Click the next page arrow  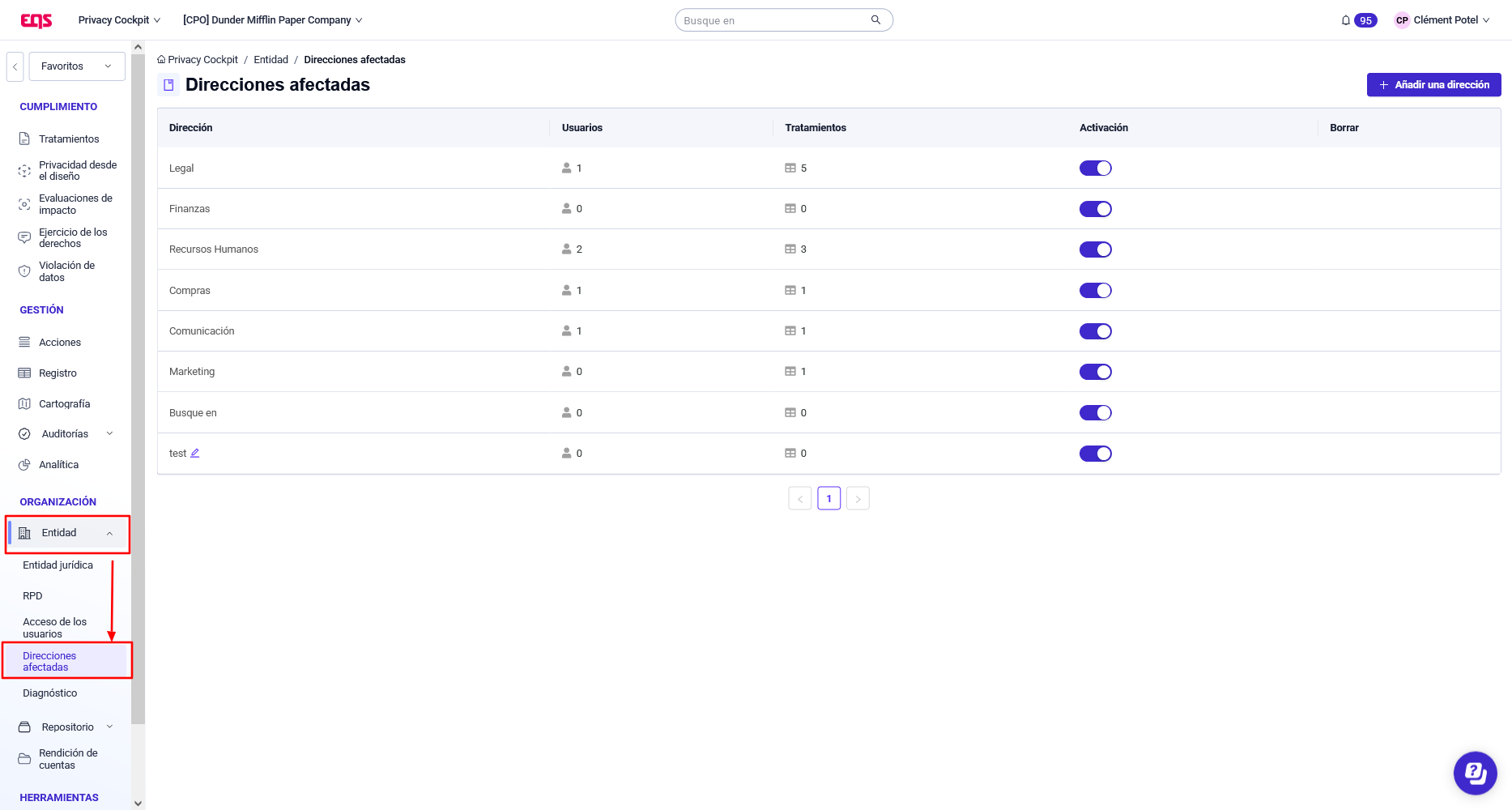(x=858, y=498)
